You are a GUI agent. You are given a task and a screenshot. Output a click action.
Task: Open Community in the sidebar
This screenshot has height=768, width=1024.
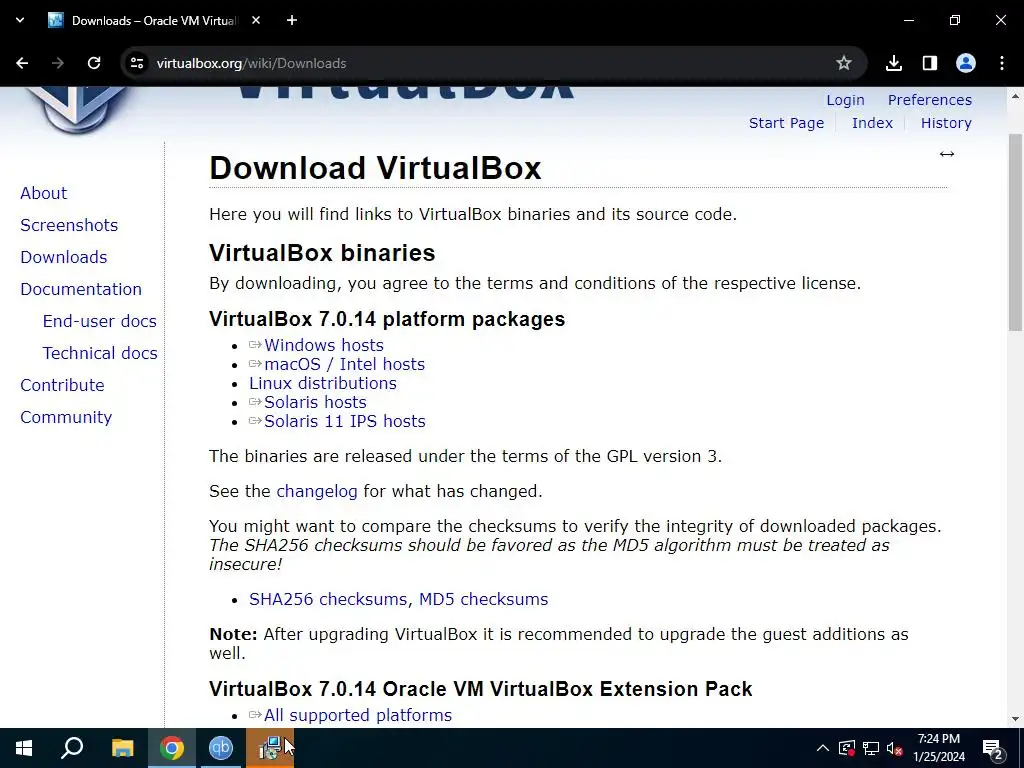(66, 417)
